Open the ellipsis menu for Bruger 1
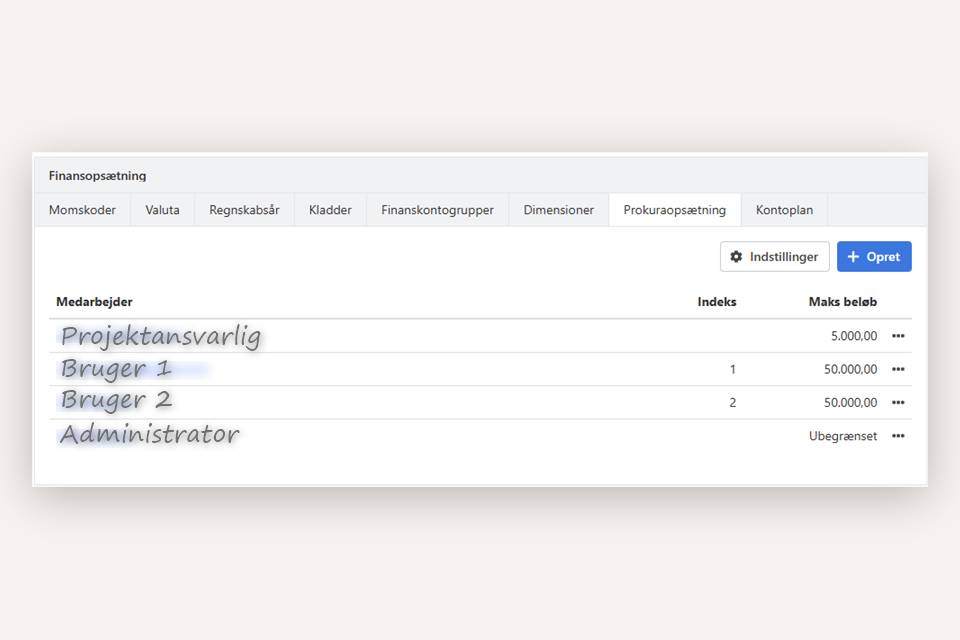This screenshot has height=640, width=960. click(x=897, y=369)
